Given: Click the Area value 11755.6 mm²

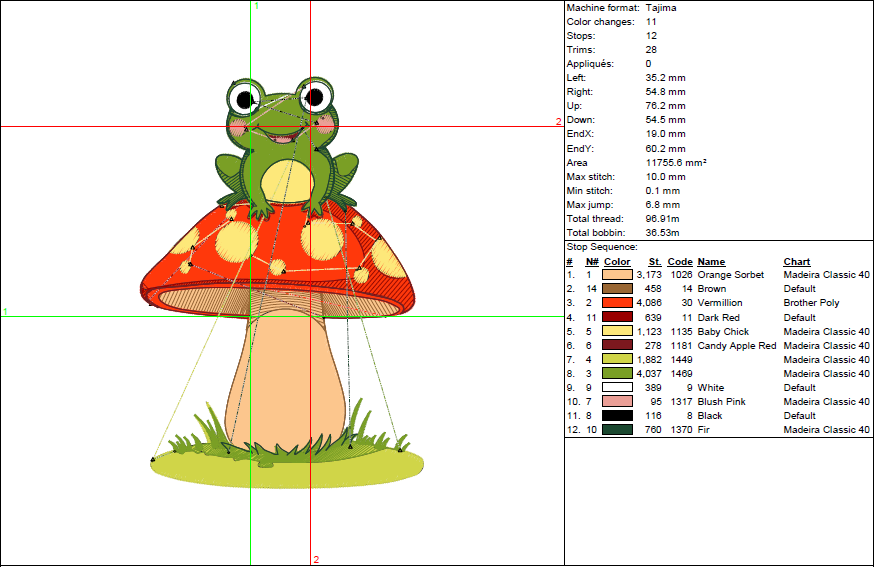Looking at the screenshot, I should coord(676,162).
